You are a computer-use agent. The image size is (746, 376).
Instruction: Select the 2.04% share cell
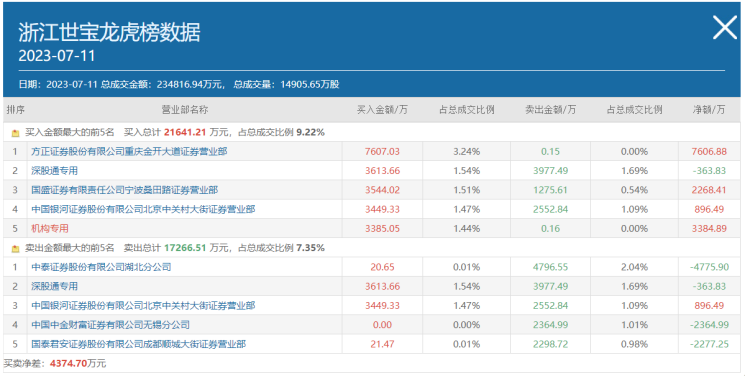click(634, 267)
